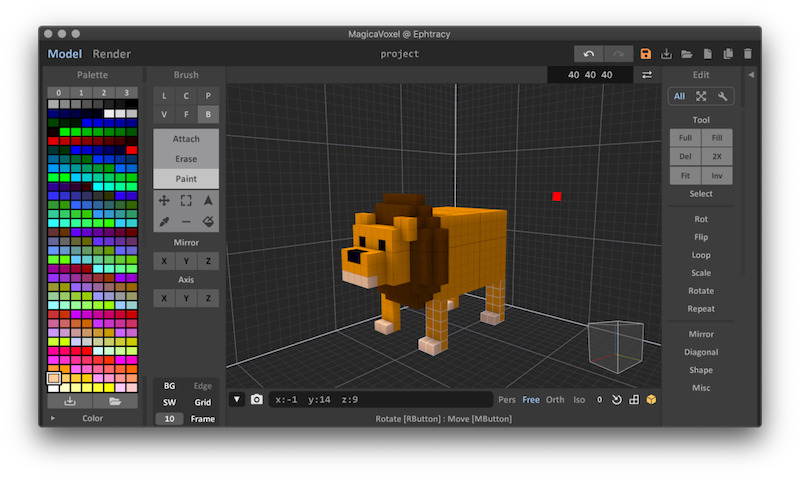Toggle mirror X axis button

tap(164, 261)
